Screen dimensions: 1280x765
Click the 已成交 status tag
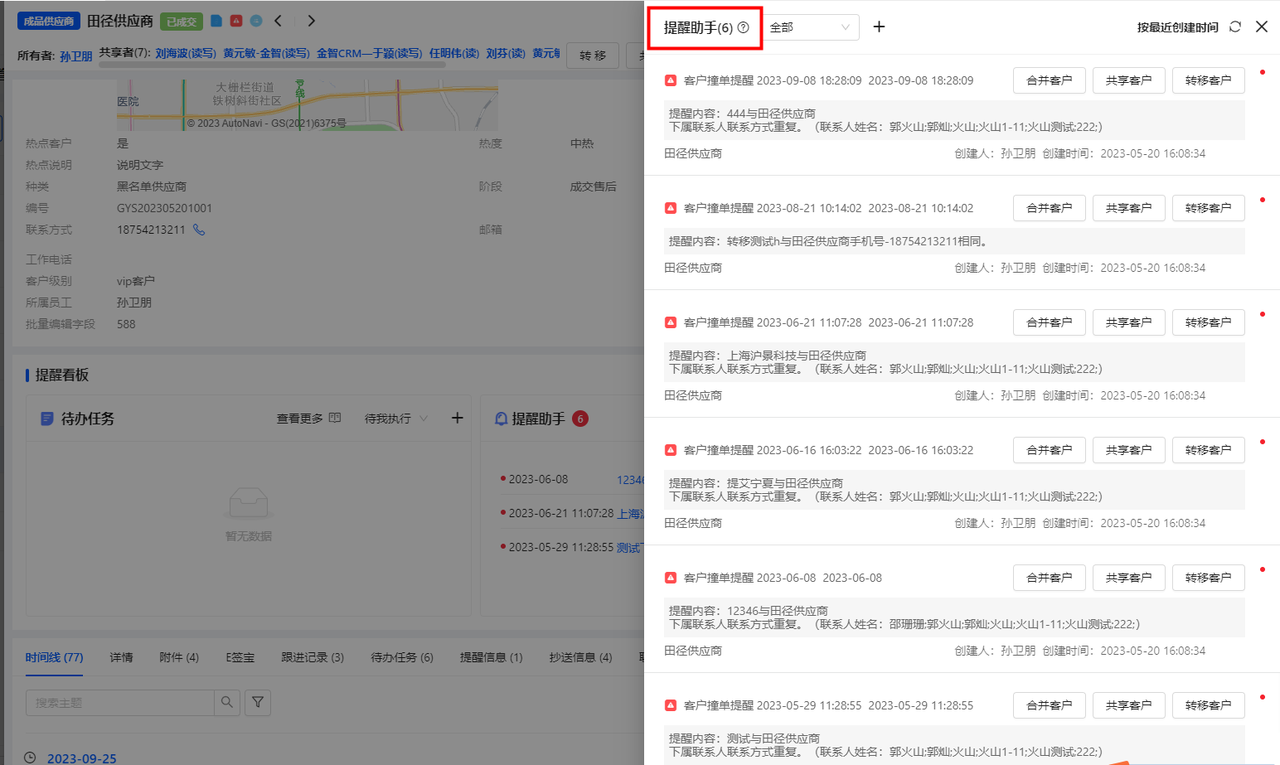[181, 21]
